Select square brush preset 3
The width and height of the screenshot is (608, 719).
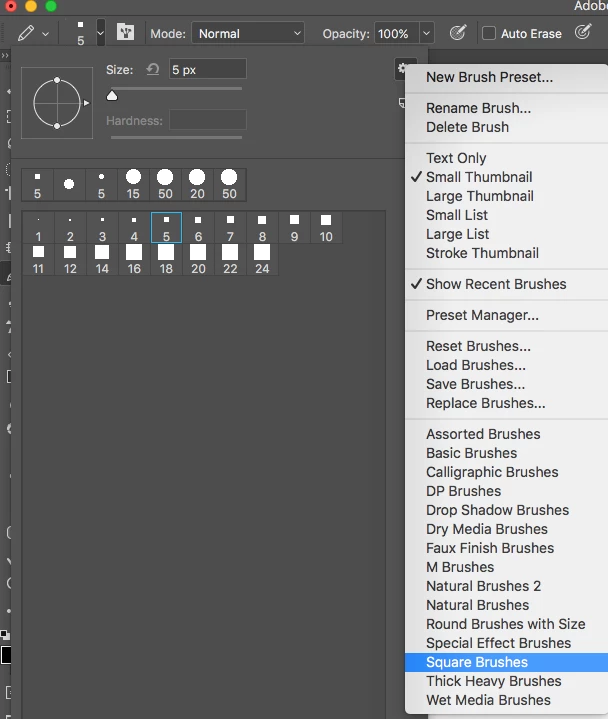point(102,228)
